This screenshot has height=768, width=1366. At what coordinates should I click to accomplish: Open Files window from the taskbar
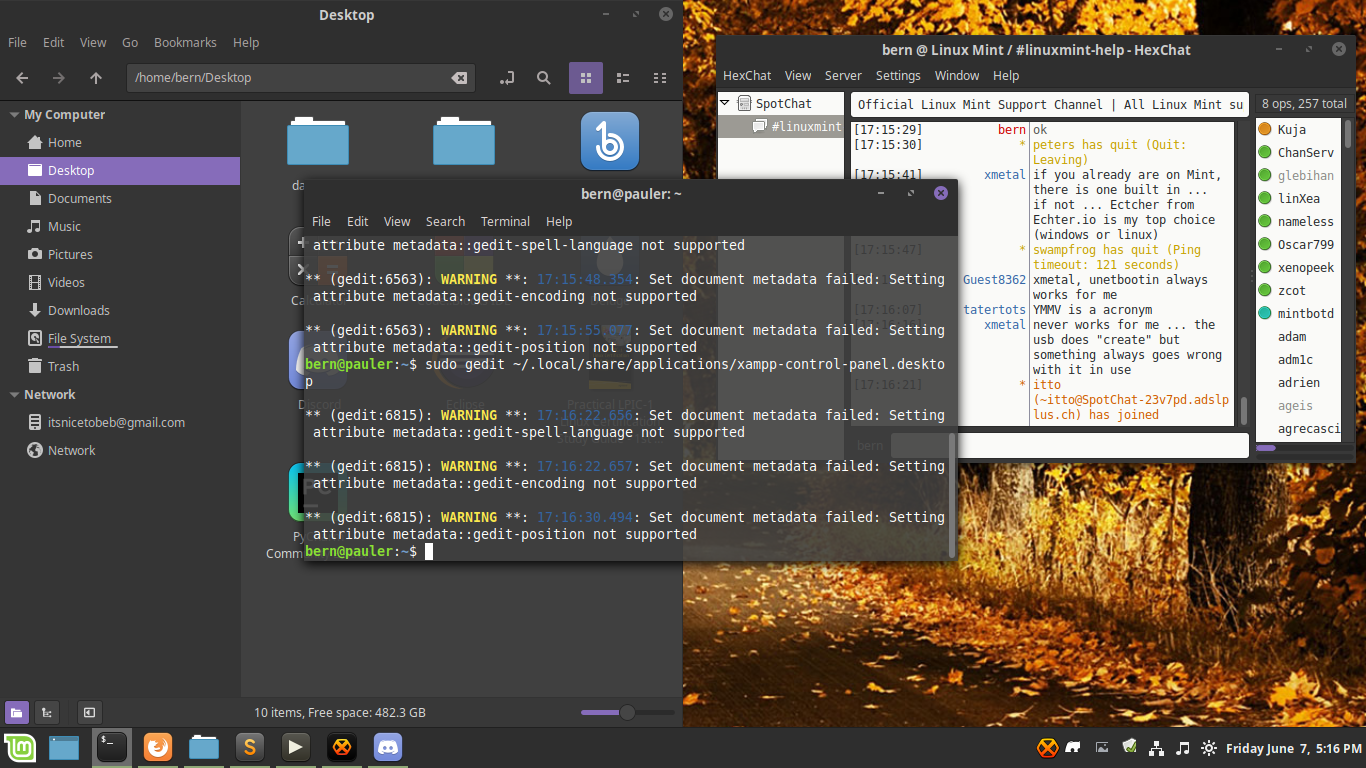204,747
